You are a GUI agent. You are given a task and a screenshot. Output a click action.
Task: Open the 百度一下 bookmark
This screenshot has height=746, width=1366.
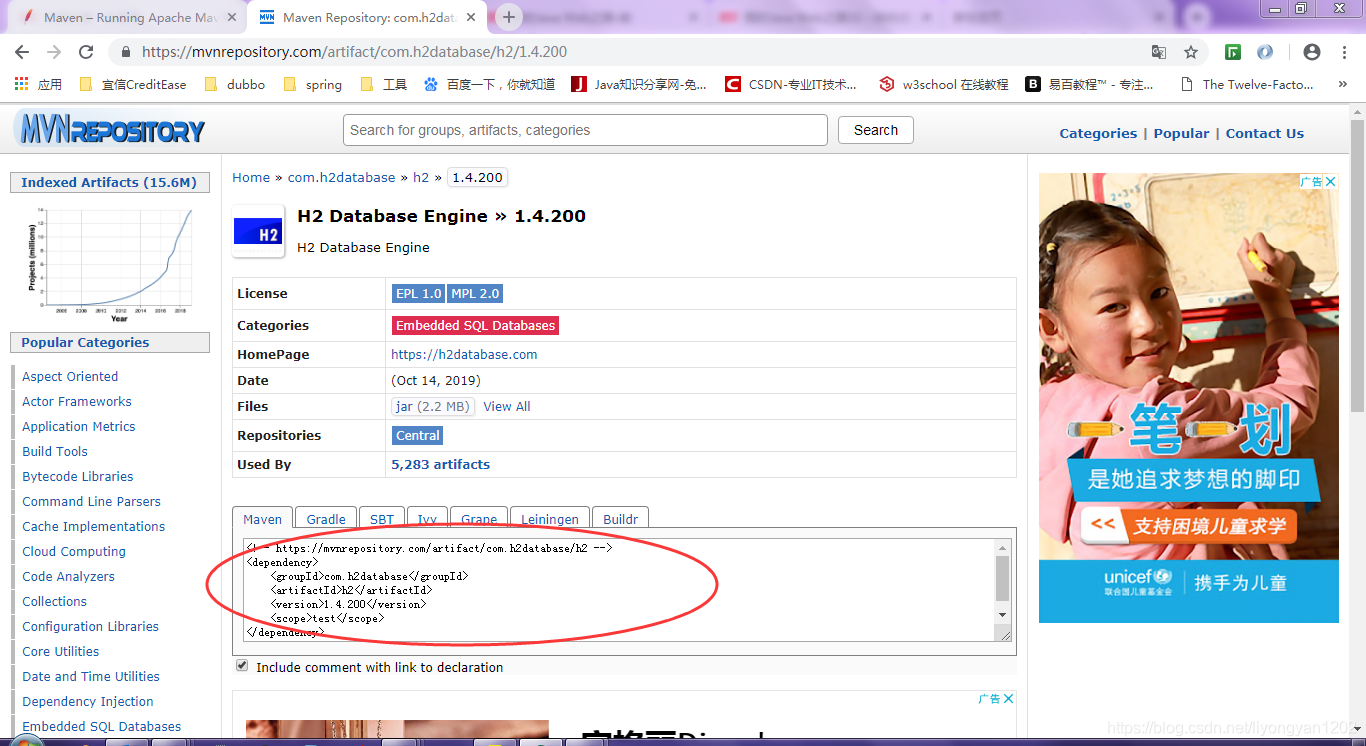[490, 84]
